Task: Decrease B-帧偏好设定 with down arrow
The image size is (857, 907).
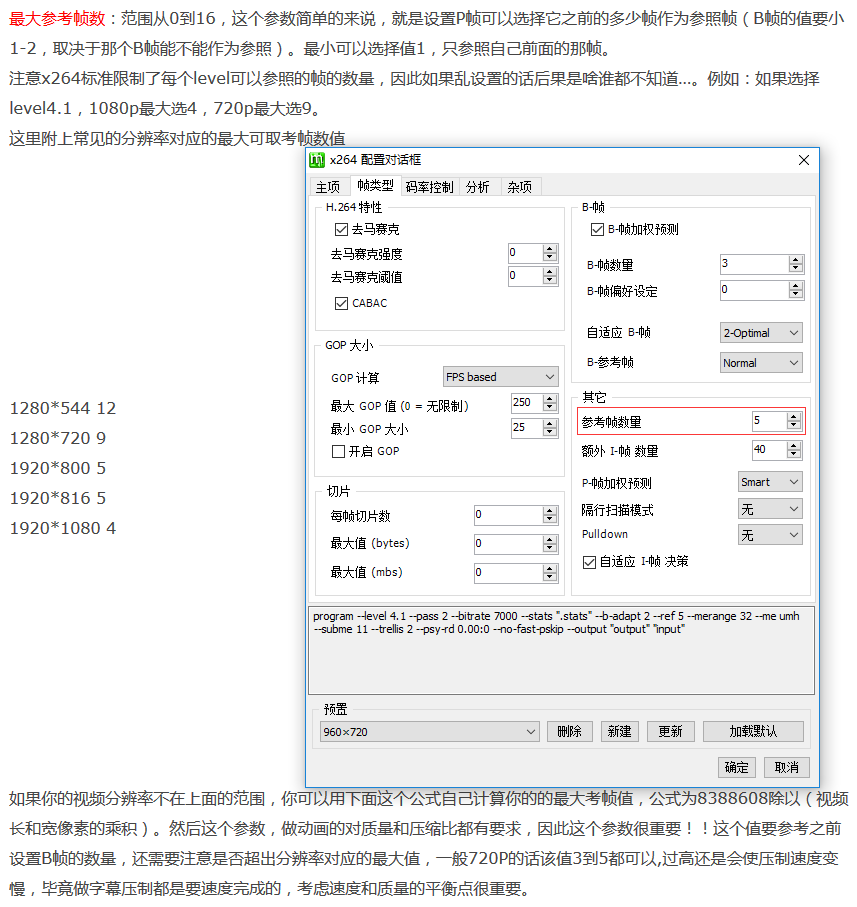Action: 796,294
